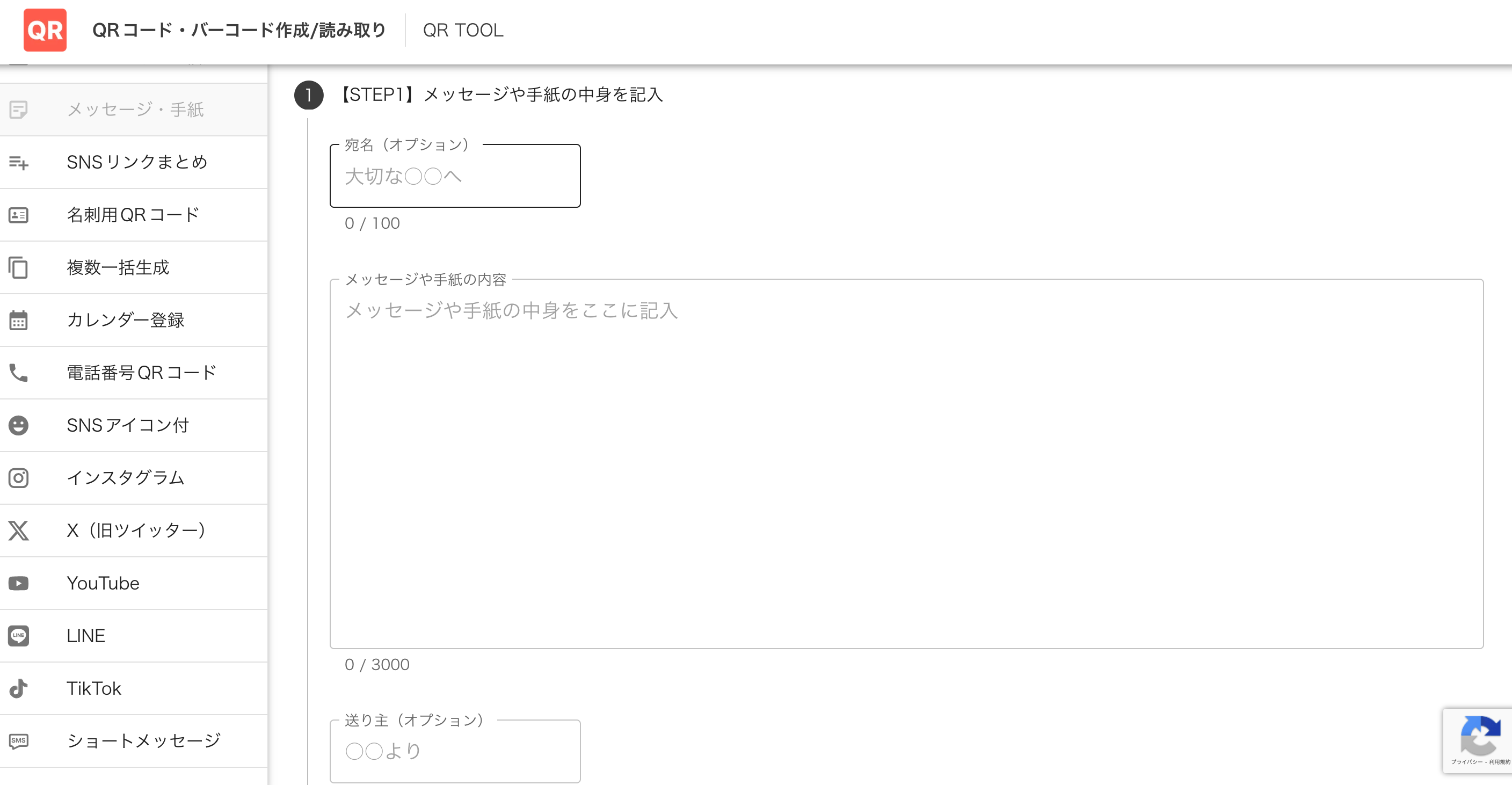
Task: Open the QR TOOL header link
Action: point(463,31)
